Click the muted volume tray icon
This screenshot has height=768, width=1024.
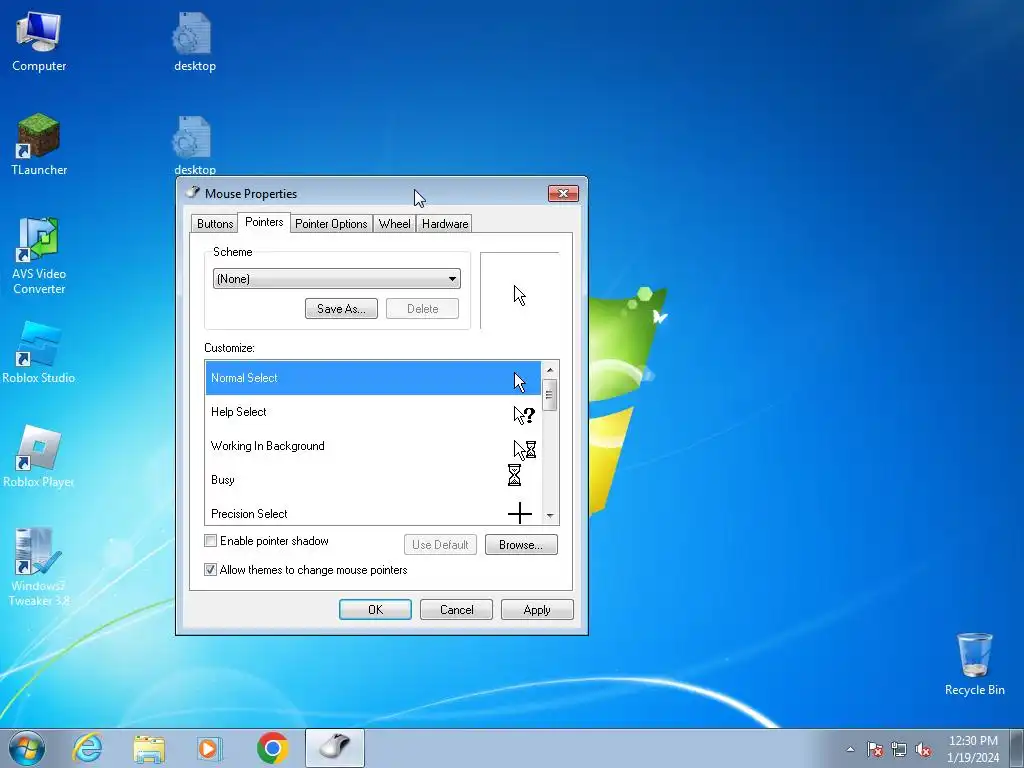tap(923, 749)
